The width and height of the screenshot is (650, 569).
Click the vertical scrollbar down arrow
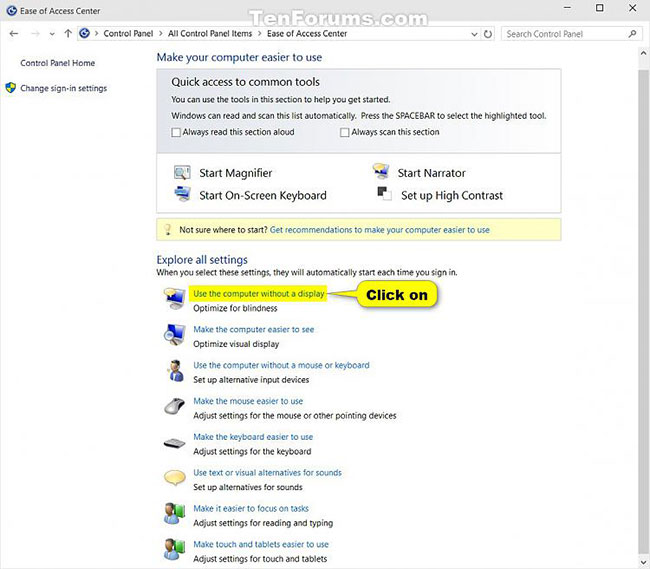click(643, 562)
